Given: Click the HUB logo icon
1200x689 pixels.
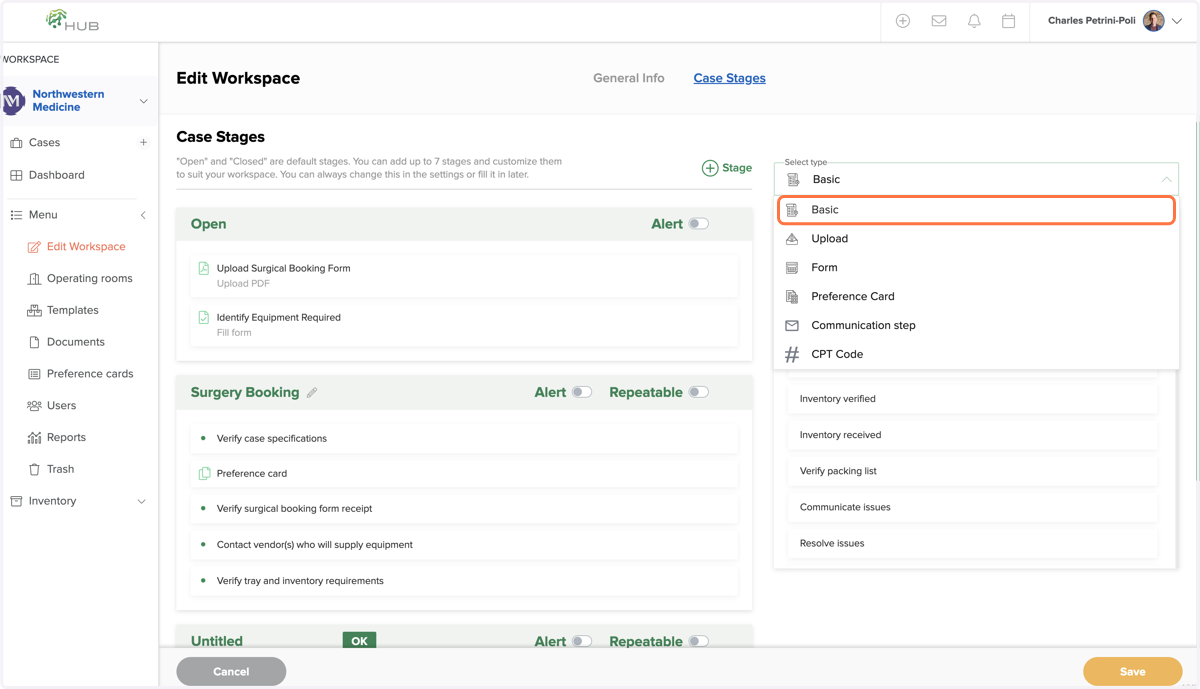Looking at the screenshot, I should (x=73, y=20).
